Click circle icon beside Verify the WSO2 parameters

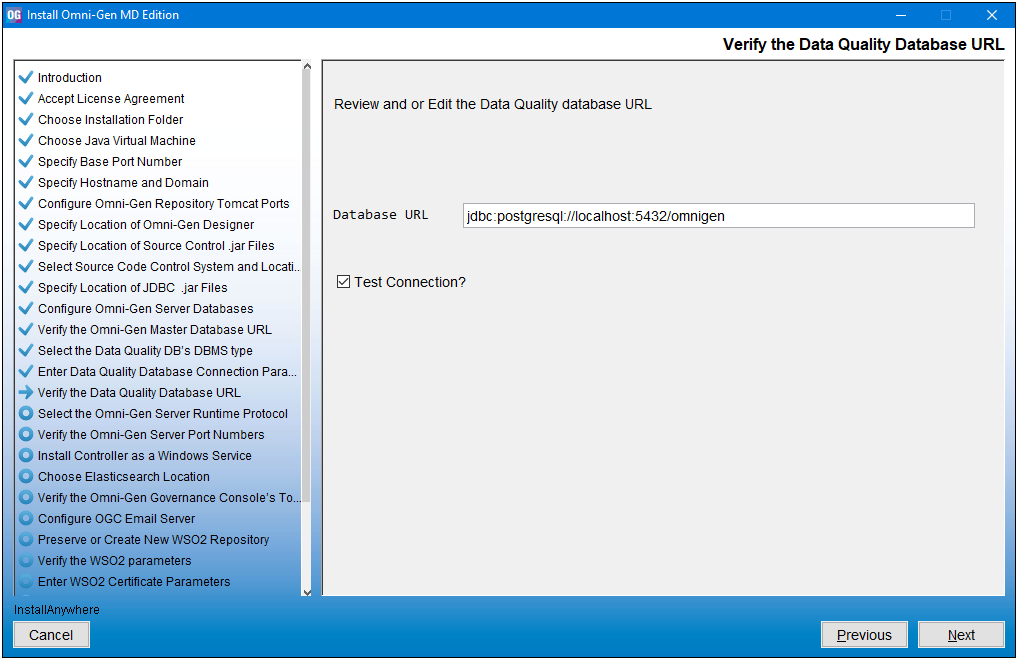tap(26, 560)
